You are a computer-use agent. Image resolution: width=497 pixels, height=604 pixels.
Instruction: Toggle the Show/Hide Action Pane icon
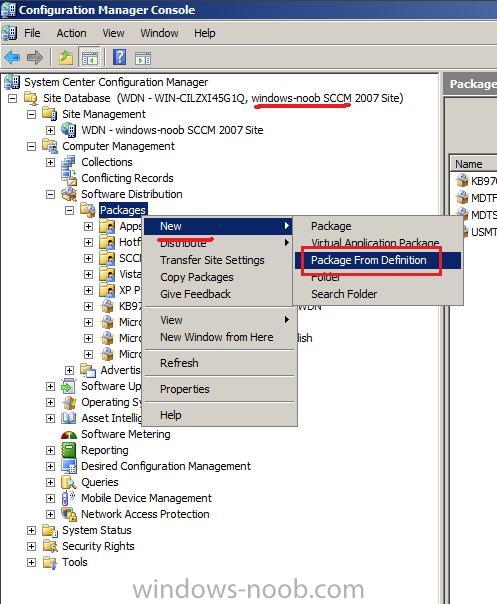(143, 59)
